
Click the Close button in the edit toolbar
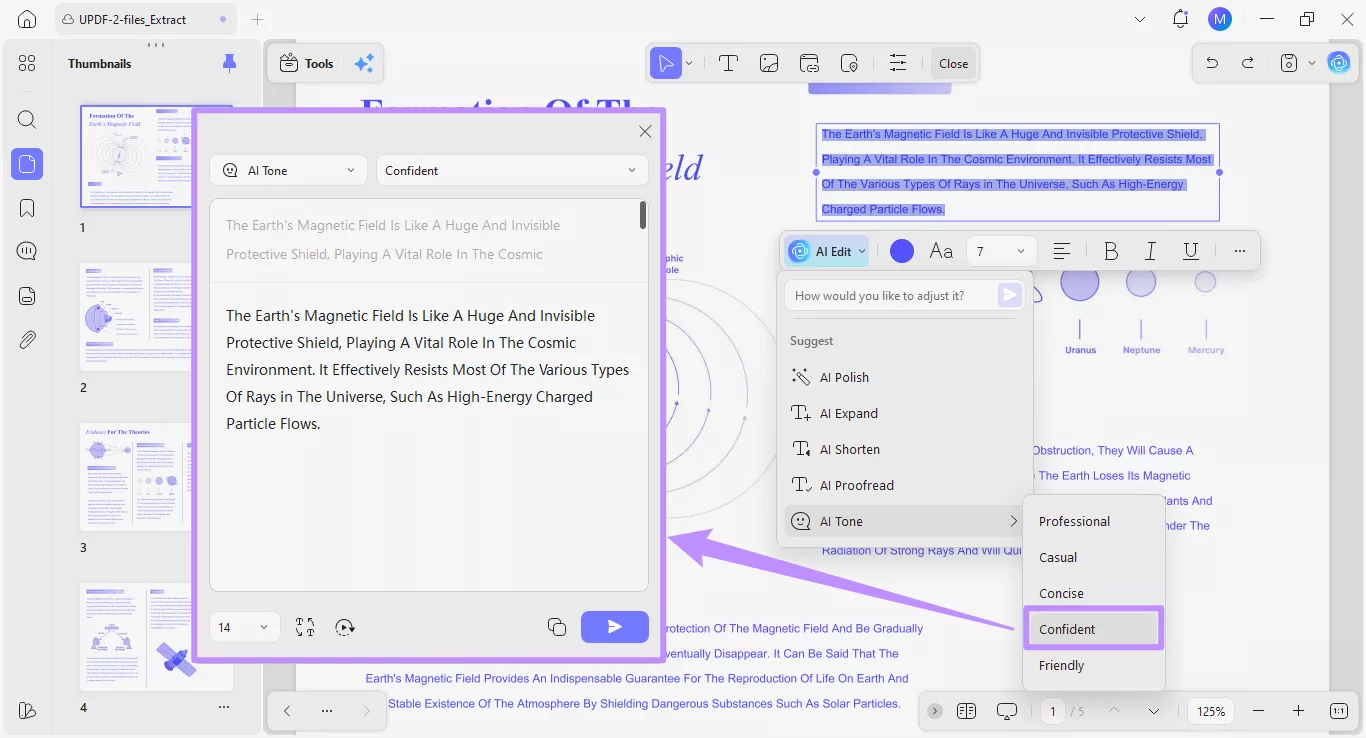click(x=953, y=63)
